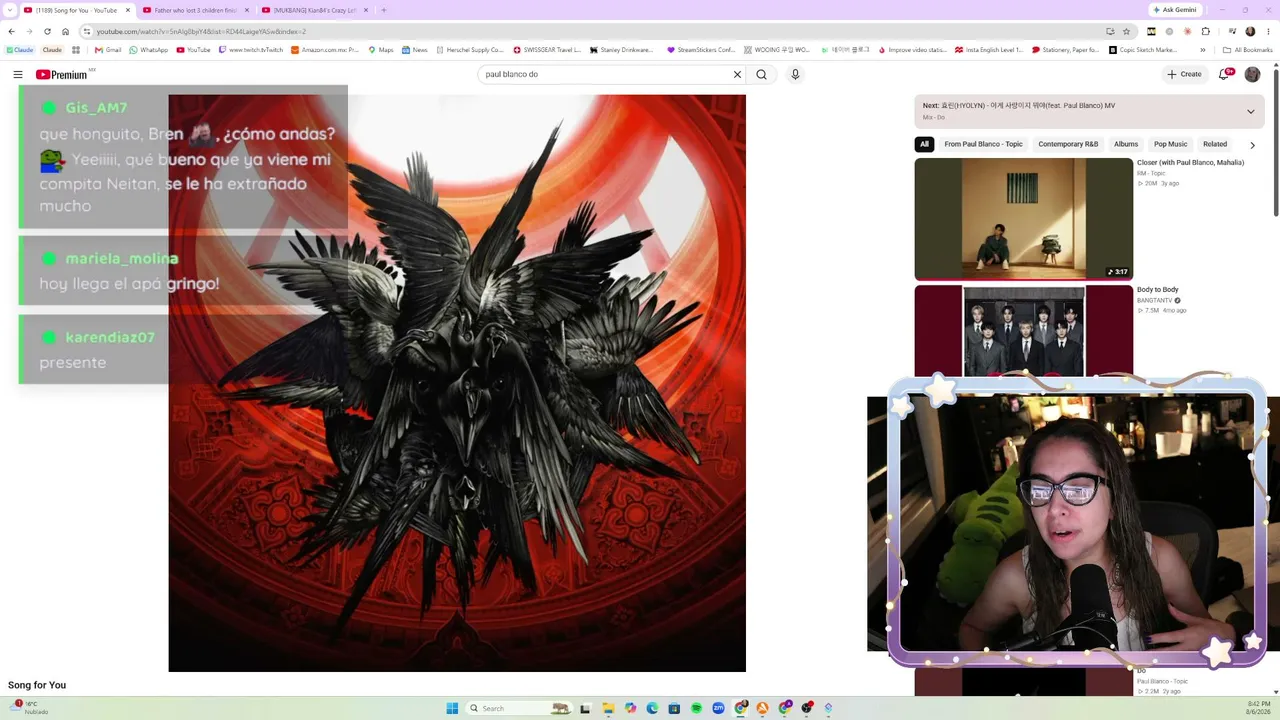
Task: Launch Spotify from the taskbar
Action: coord(696,708)
